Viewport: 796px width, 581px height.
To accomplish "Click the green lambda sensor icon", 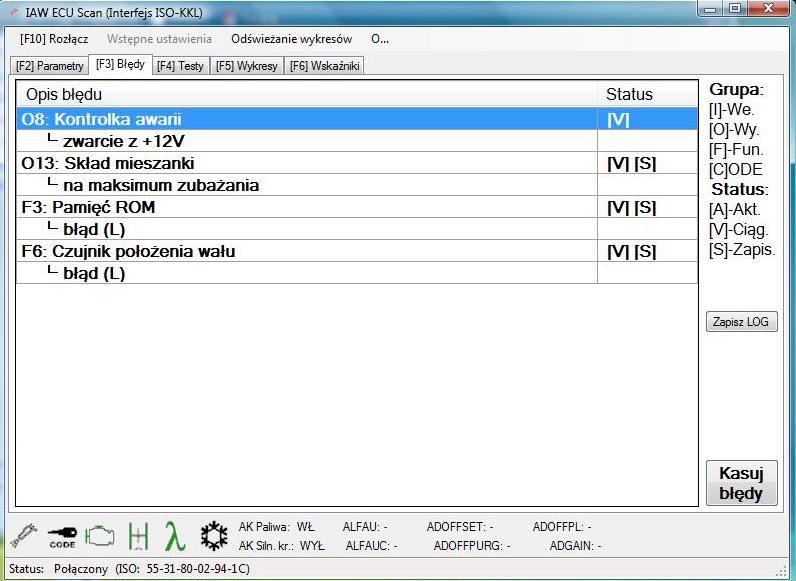I will point(174,536).
